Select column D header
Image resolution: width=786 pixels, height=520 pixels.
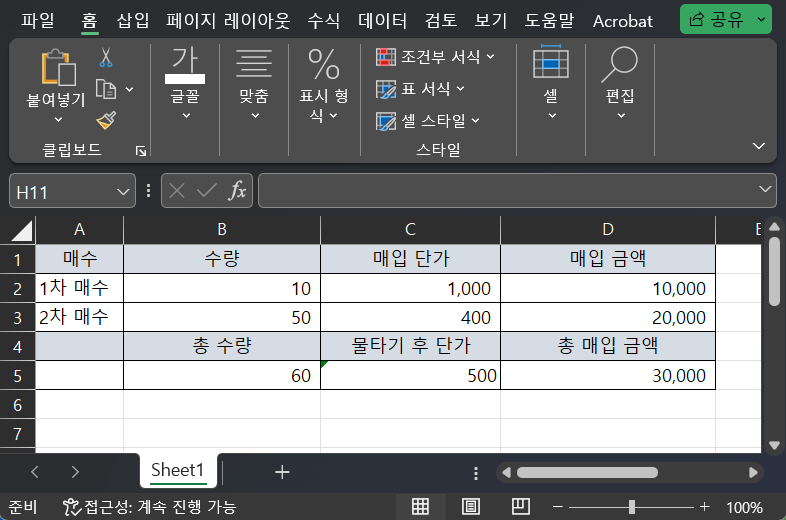coord(608,230)
